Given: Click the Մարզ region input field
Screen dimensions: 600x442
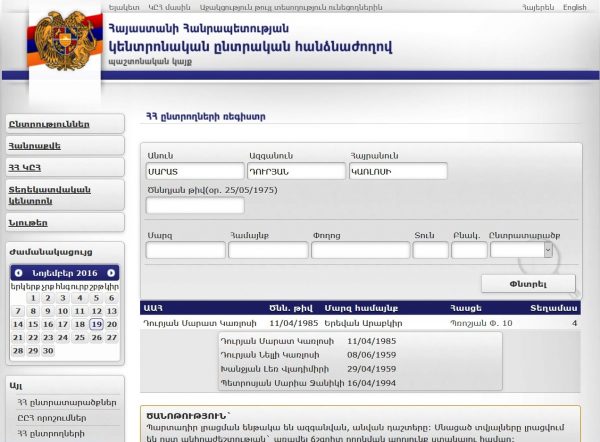Looking at the screenshot, I should click(185, 250).
